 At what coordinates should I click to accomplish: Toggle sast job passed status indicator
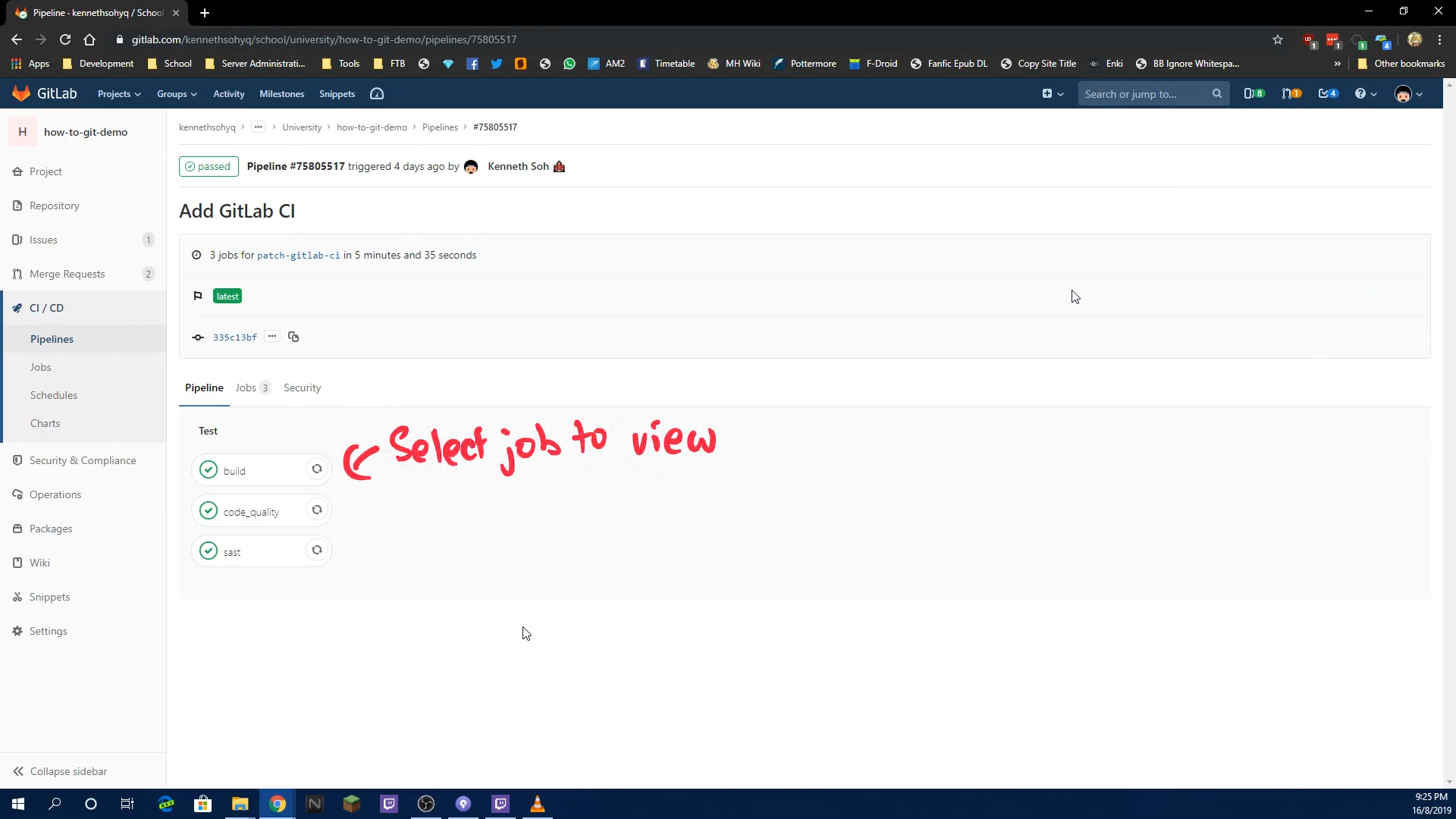tap(208, 550)
